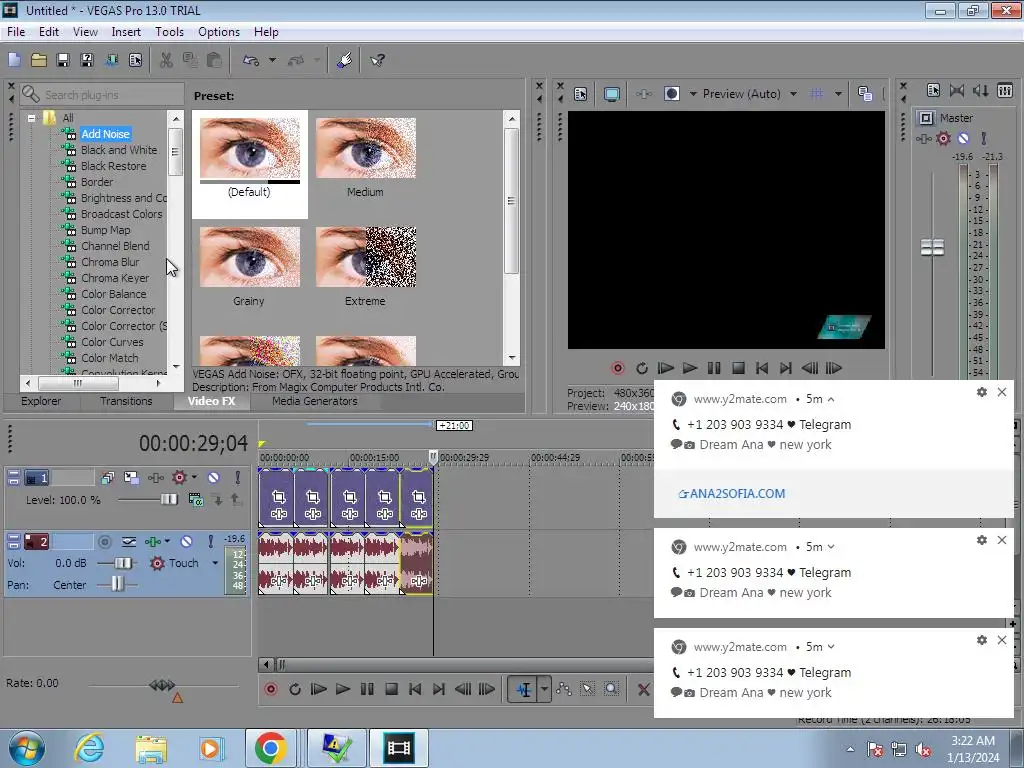Play from start in timeline transport
Screen dimensions: 1024x768
click(318, 689)
